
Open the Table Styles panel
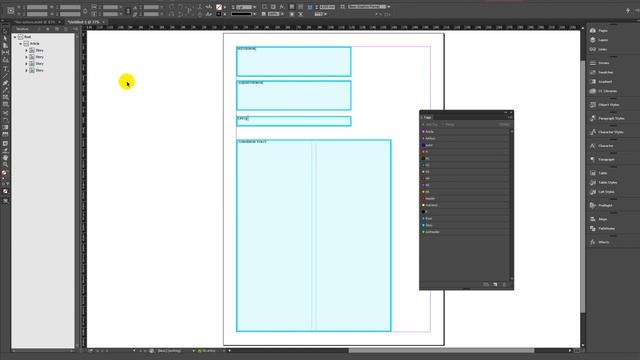point(603,182)
